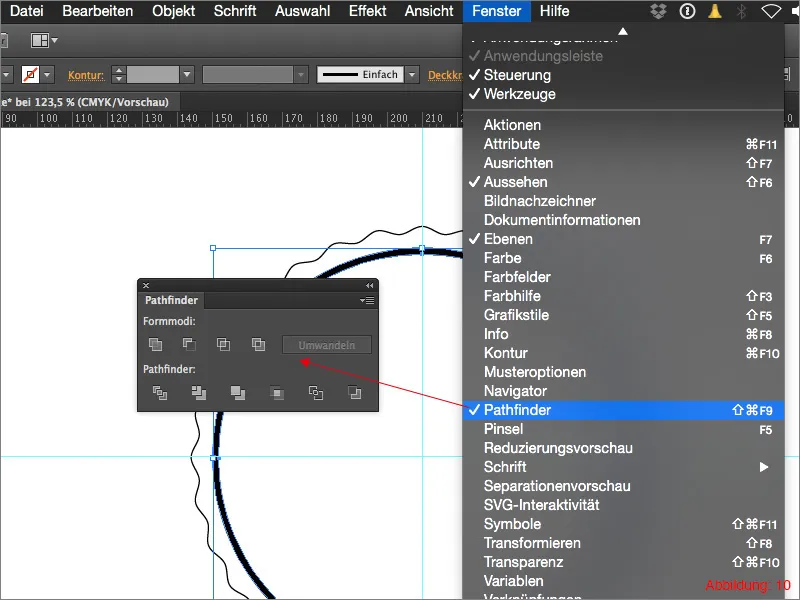800x600 pixels.
Task: Collapse the Pathfinder panel with double arrows
Action: pyautogui.click(x=369, y=286)
